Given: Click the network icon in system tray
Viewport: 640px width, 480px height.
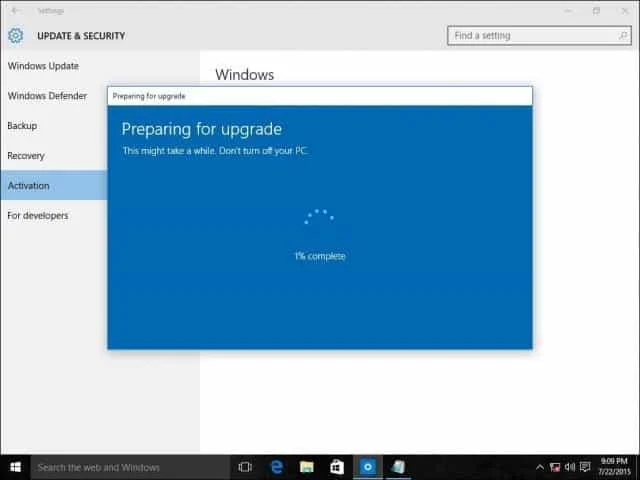Looking at the screenshot, I should coord(555,467).
